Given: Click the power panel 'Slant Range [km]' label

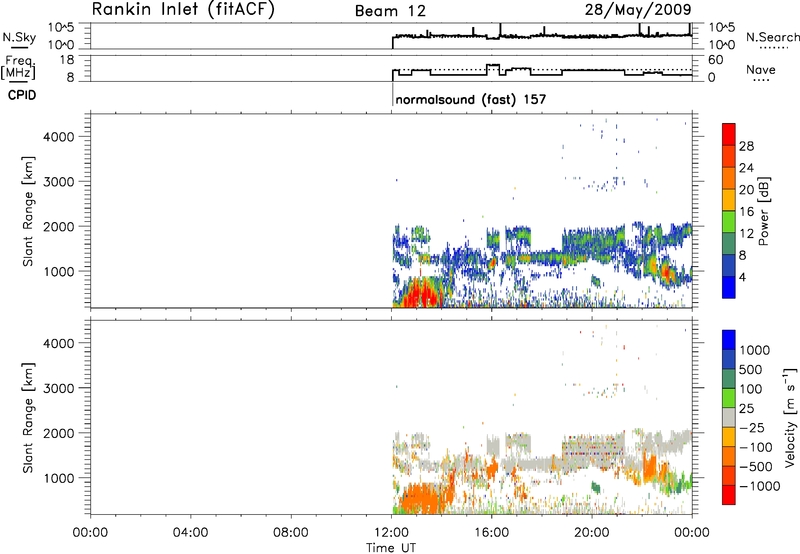Looking at the screenshot, I should click(28, 211).
